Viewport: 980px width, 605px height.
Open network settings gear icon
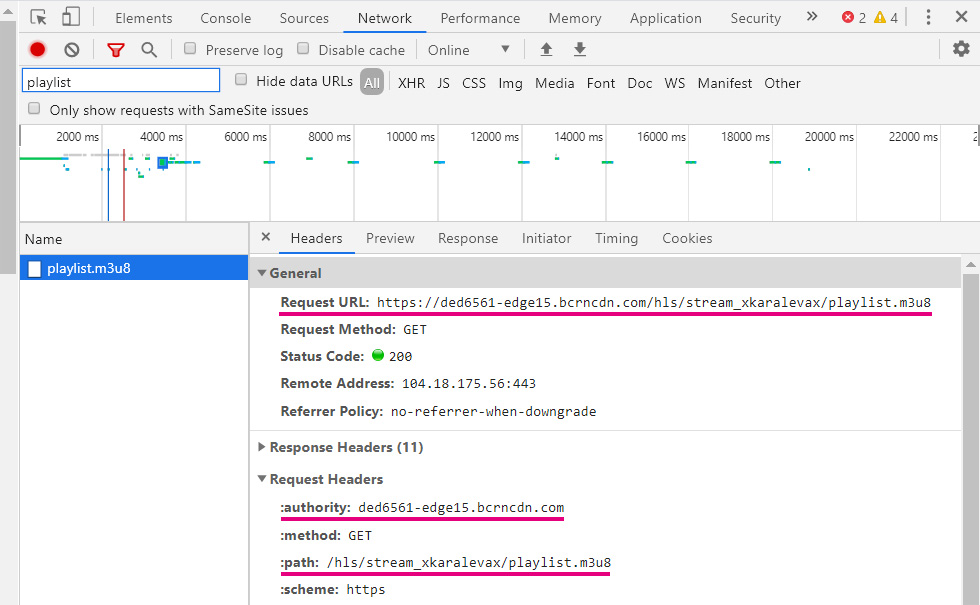click(961, 49)
